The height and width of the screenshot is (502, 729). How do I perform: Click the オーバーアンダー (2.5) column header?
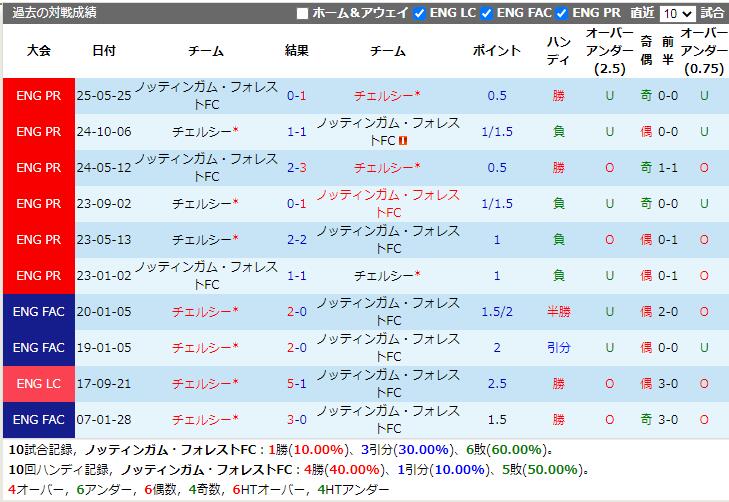coord(610,51)
